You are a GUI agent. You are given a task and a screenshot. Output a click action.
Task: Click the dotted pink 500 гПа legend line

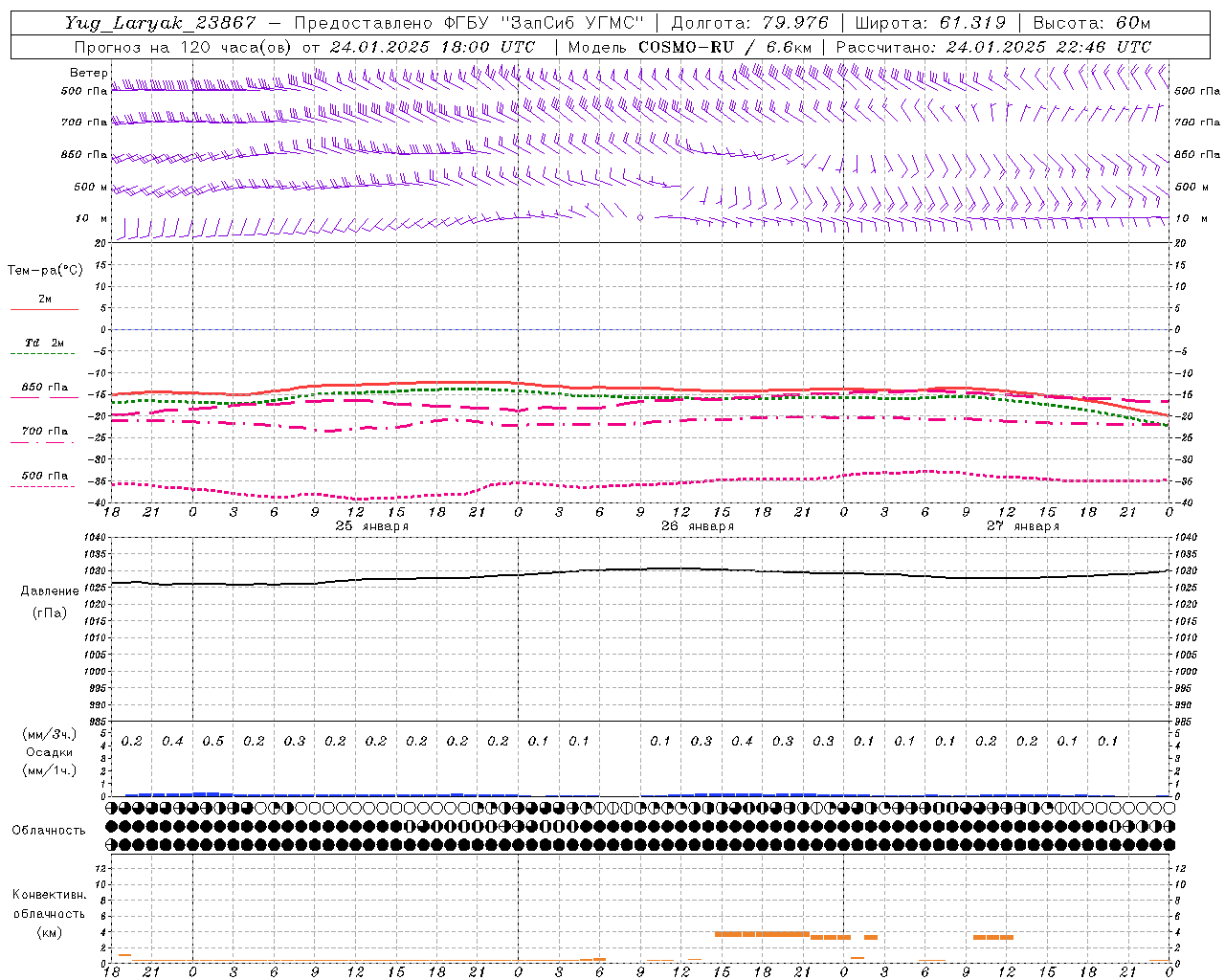(44, 487)
